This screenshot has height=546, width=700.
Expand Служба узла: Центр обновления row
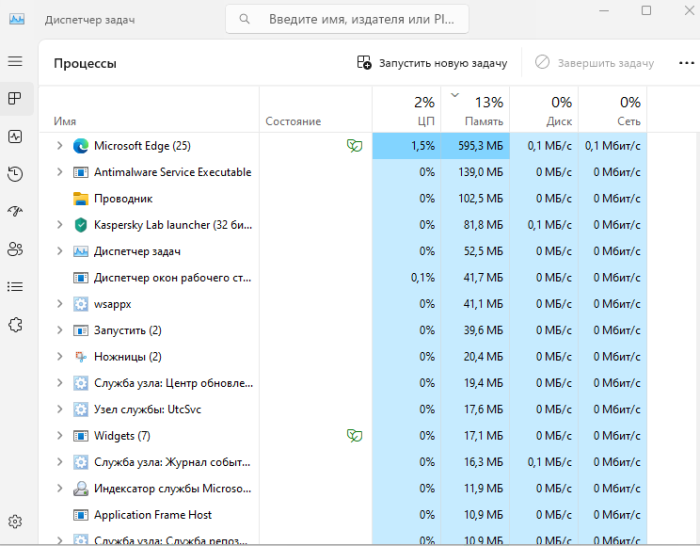(60, 383)
